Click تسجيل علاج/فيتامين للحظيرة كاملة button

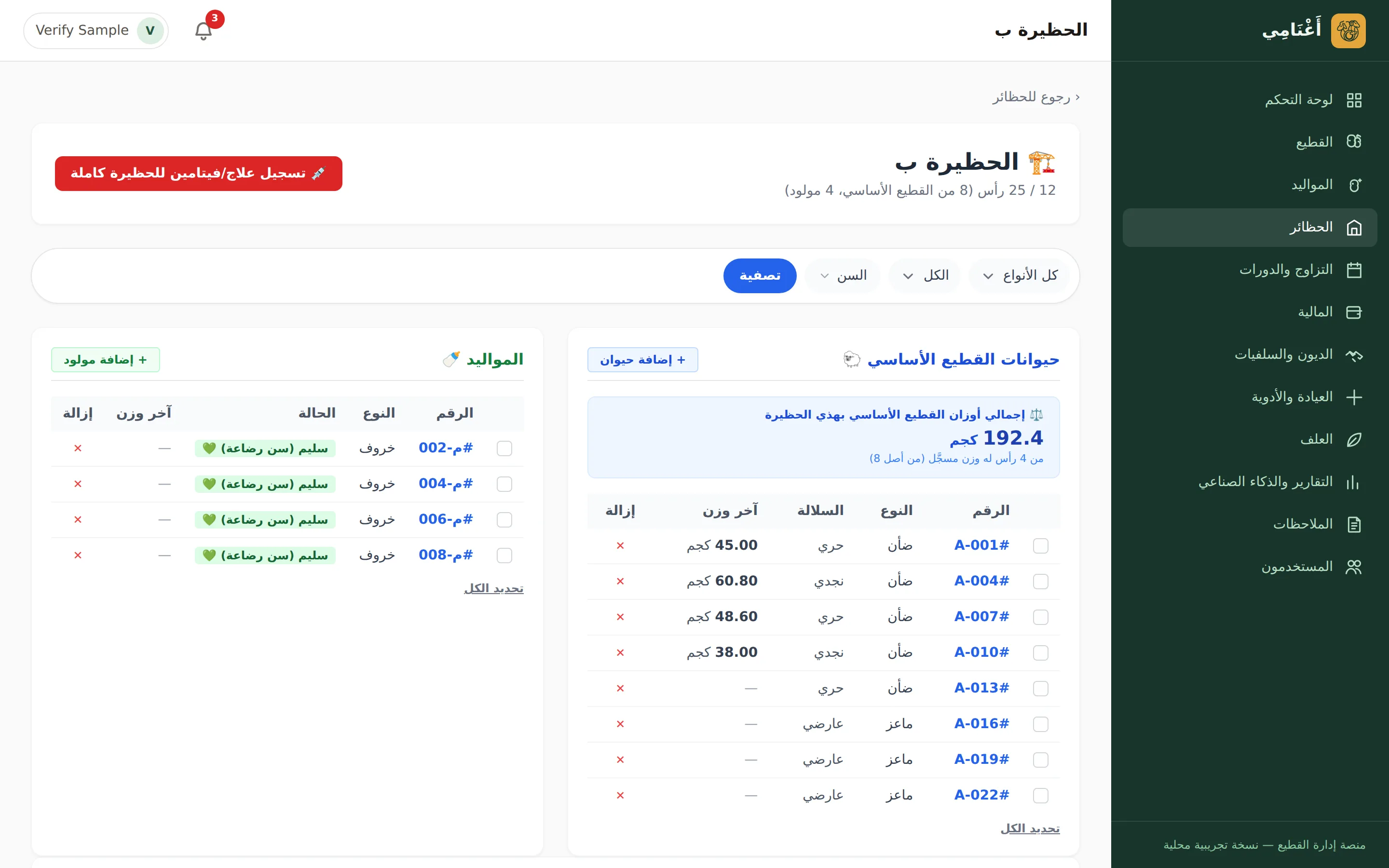(x=199, y=174)
